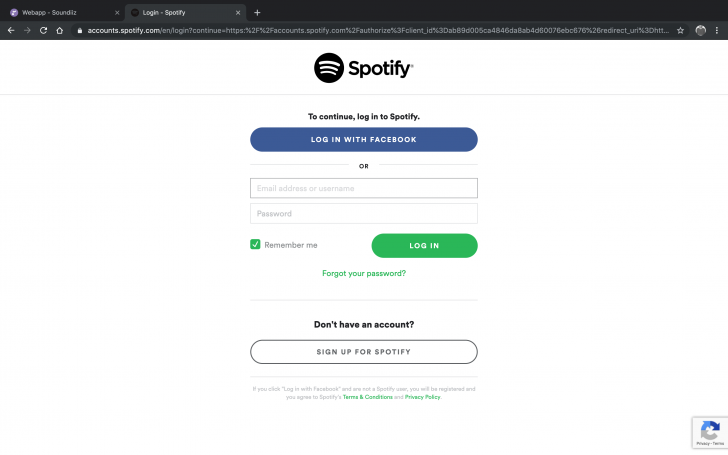728x455 pixels.
Task: Open the home page icon
Action: tap(59, 30)
